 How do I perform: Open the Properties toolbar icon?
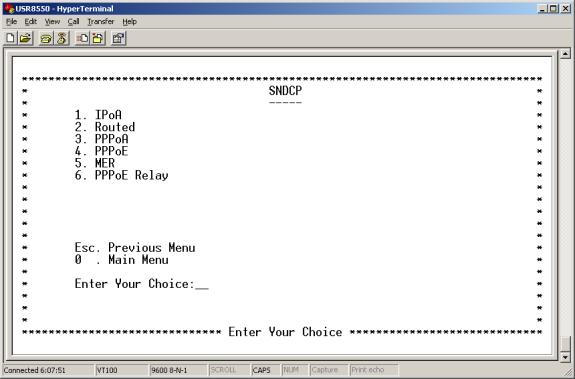pyautogui.click(x=118, y=38)
